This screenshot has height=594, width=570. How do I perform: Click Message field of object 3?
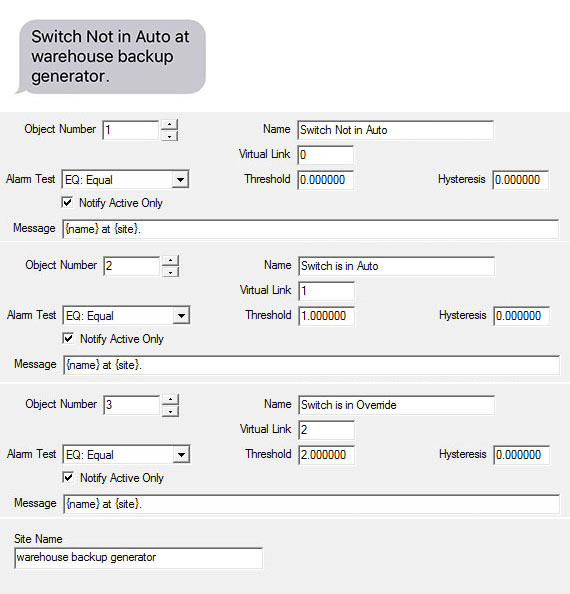[x=311, y=504]
